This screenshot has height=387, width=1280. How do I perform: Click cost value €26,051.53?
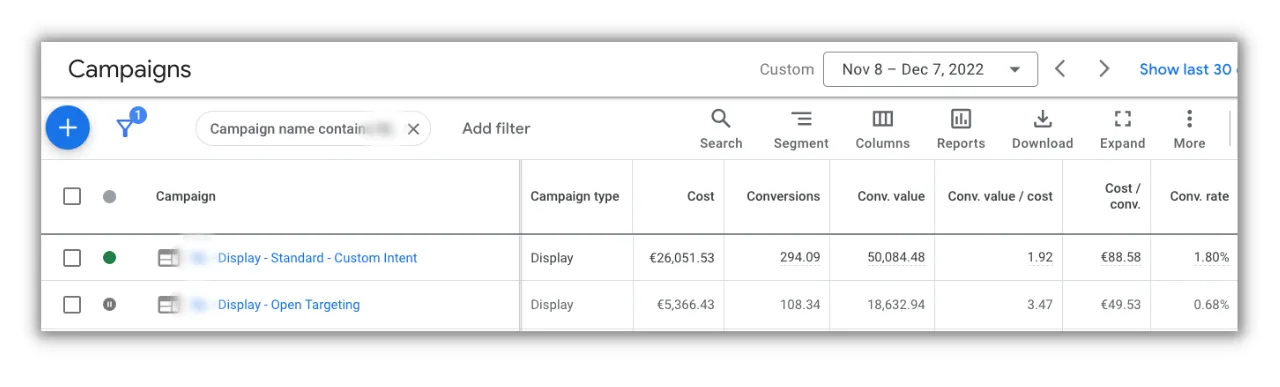point(682,258)
